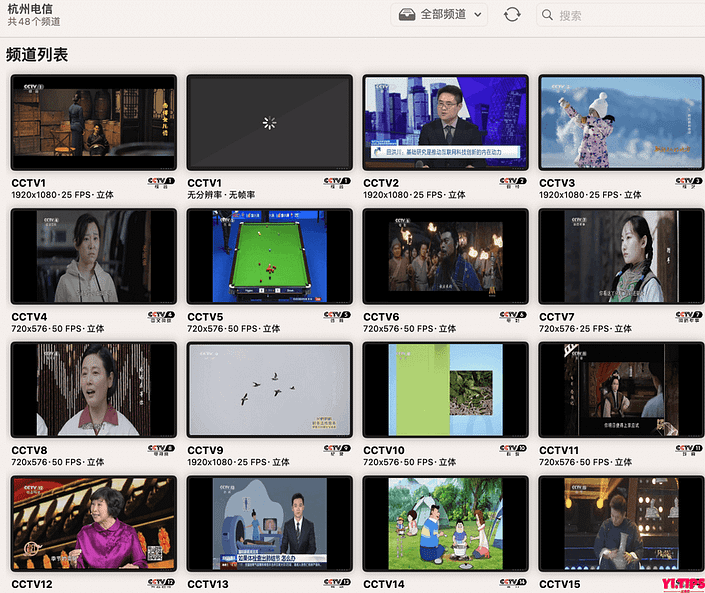Open the first CCTV1 thumbnail with drama scene
The width and height of the screenshot is (705, 593).
point(94,122)
